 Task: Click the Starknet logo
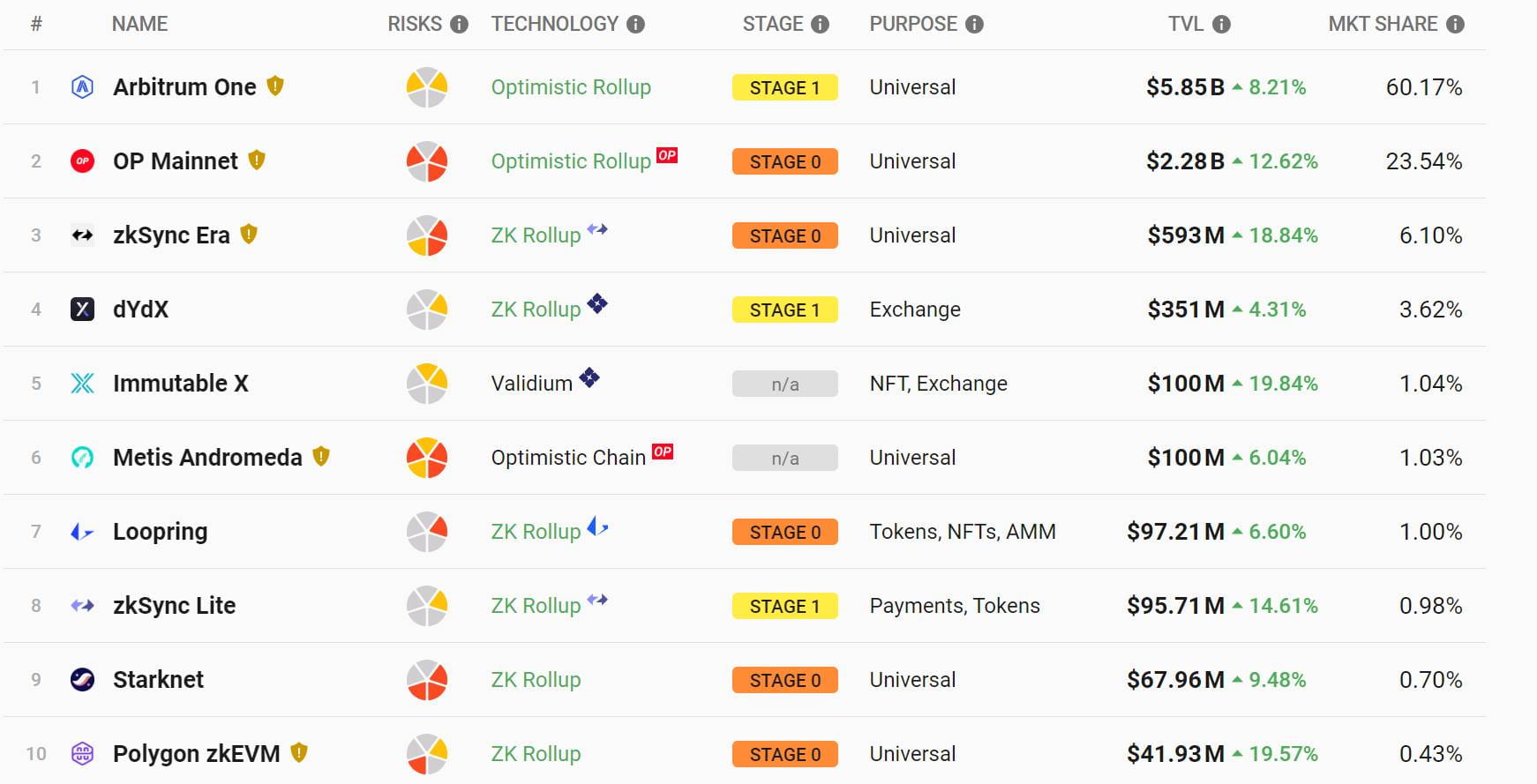83,679
